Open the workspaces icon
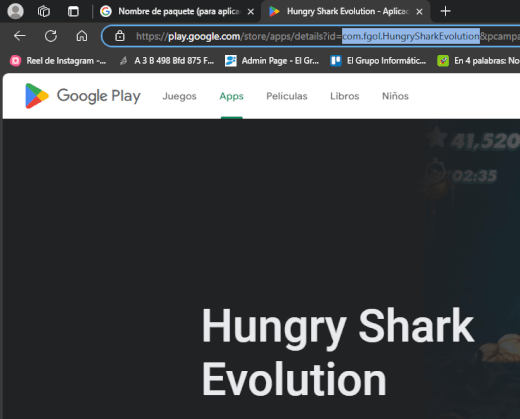 pyautogui.click(x=44, y=11)
